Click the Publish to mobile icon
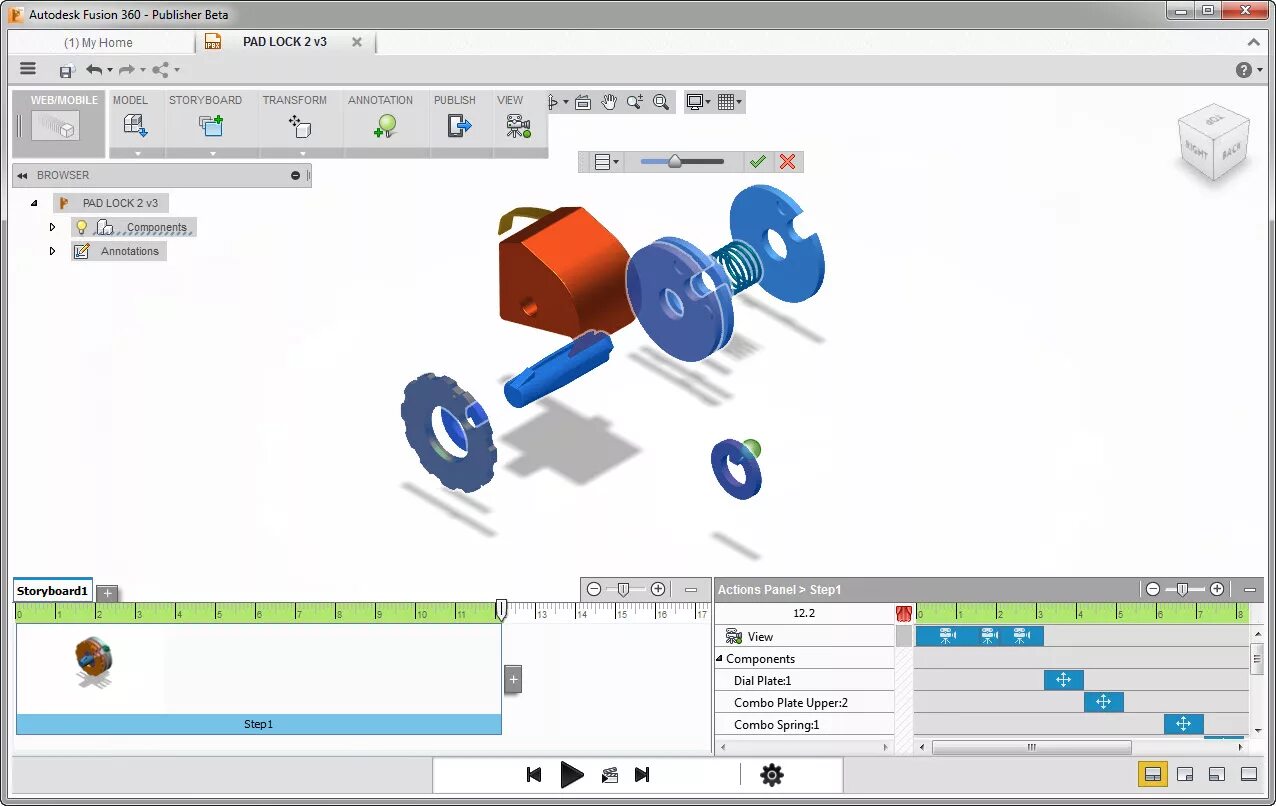 (x=459, y=126)
